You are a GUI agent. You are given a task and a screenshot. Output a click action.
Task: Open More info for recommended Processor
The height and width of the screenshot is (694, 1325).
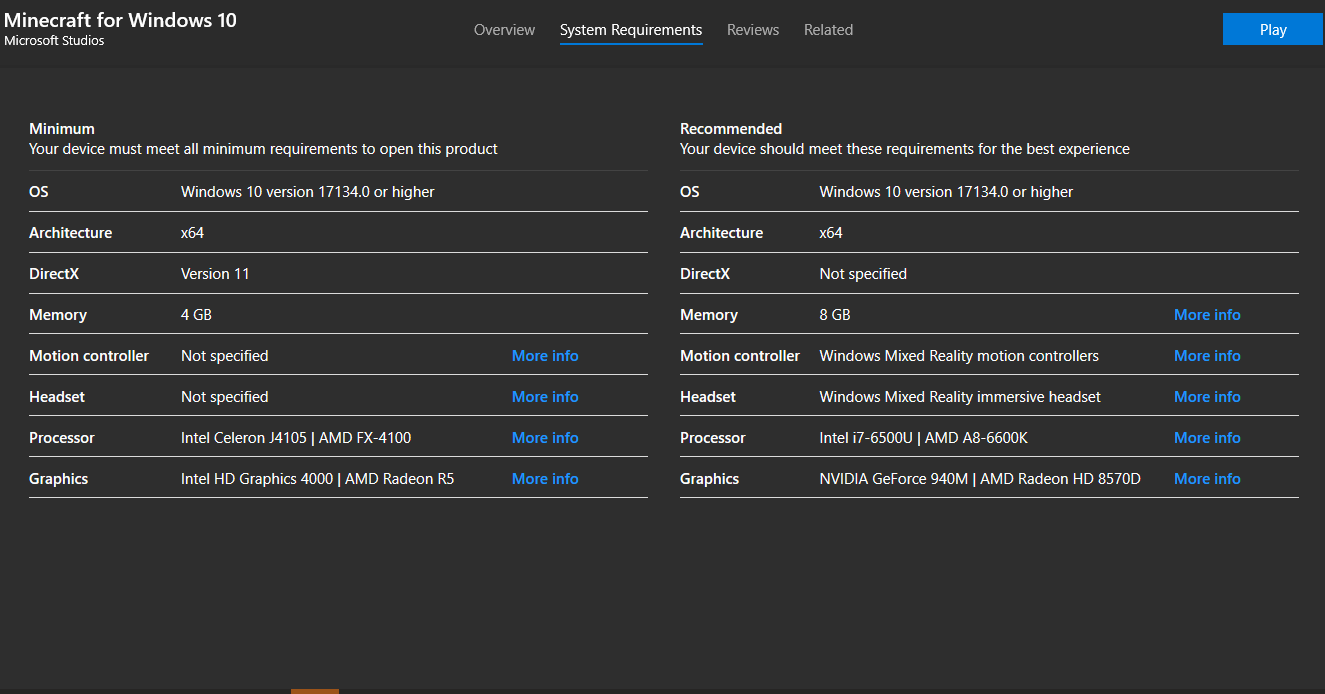coord(1207,438)
